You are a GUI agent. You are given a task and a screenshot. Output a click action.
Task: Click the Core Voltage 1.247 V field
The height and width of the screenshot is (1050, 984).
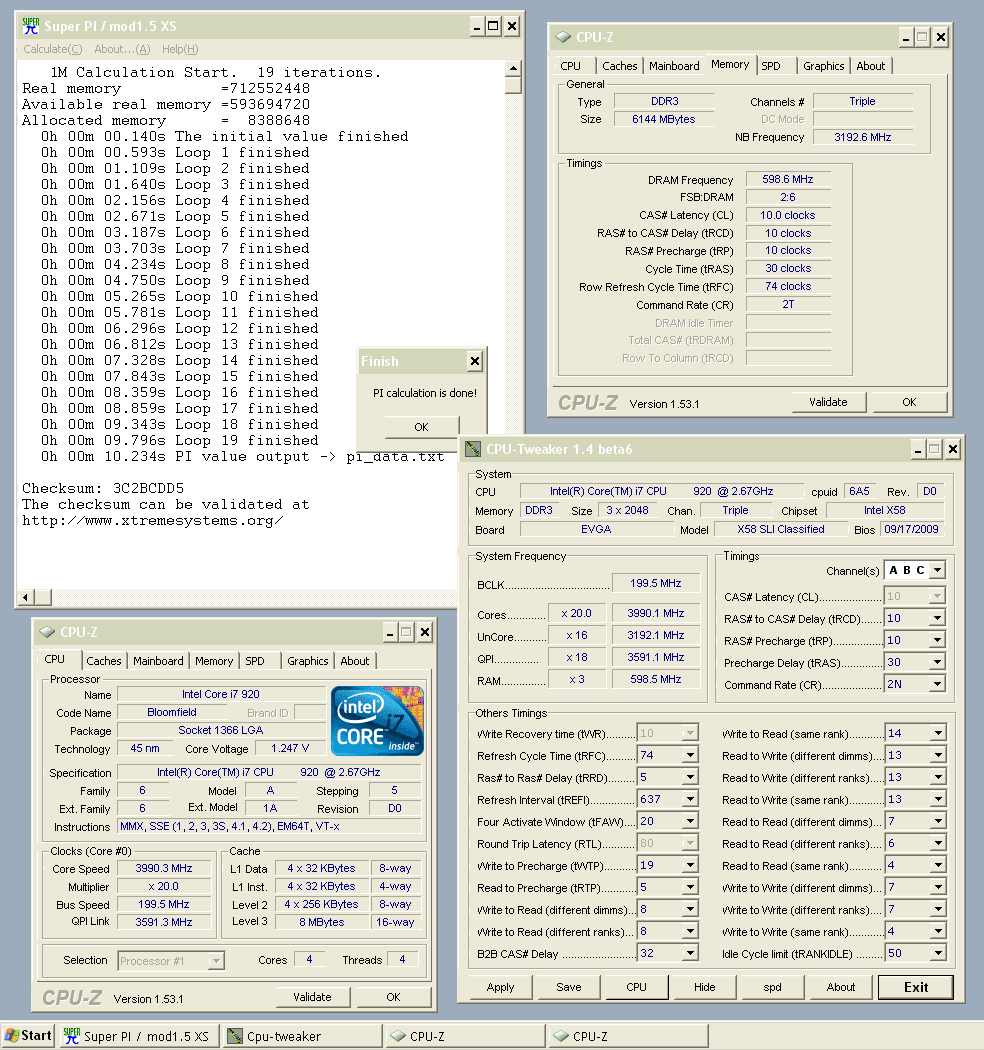(289, 749)
